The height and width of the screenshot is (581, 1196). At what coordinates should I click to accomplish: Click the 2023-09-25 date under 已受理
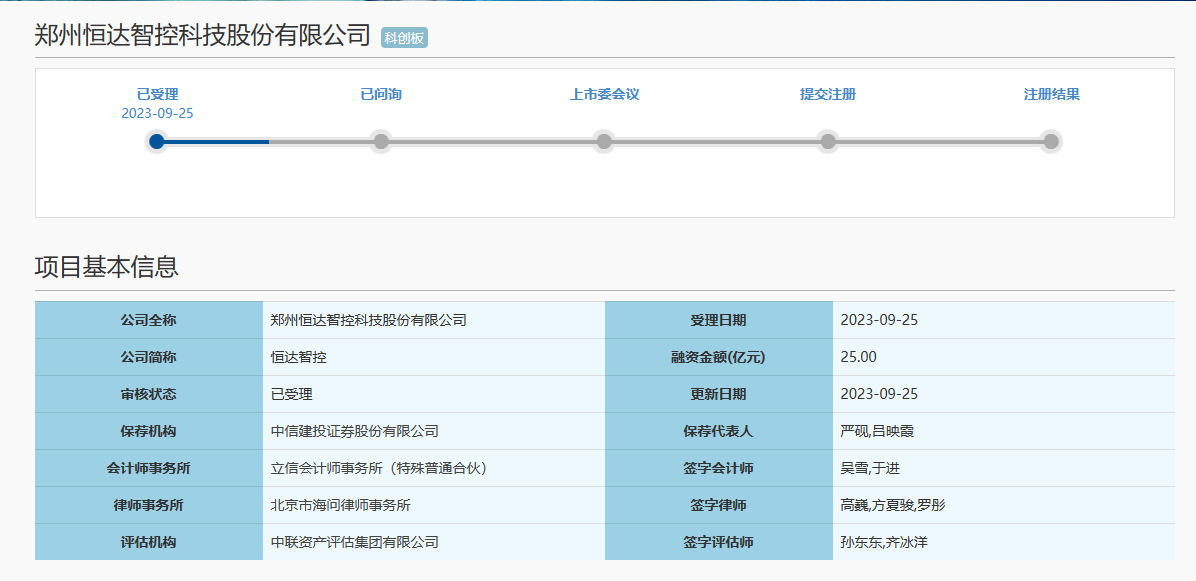click(157, 113)
